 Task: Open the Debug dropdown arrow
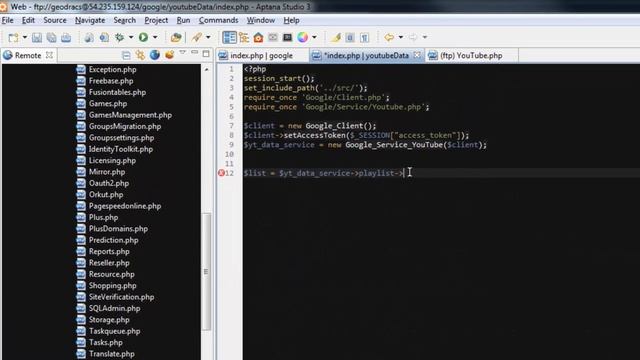click(x=131, y=38)
